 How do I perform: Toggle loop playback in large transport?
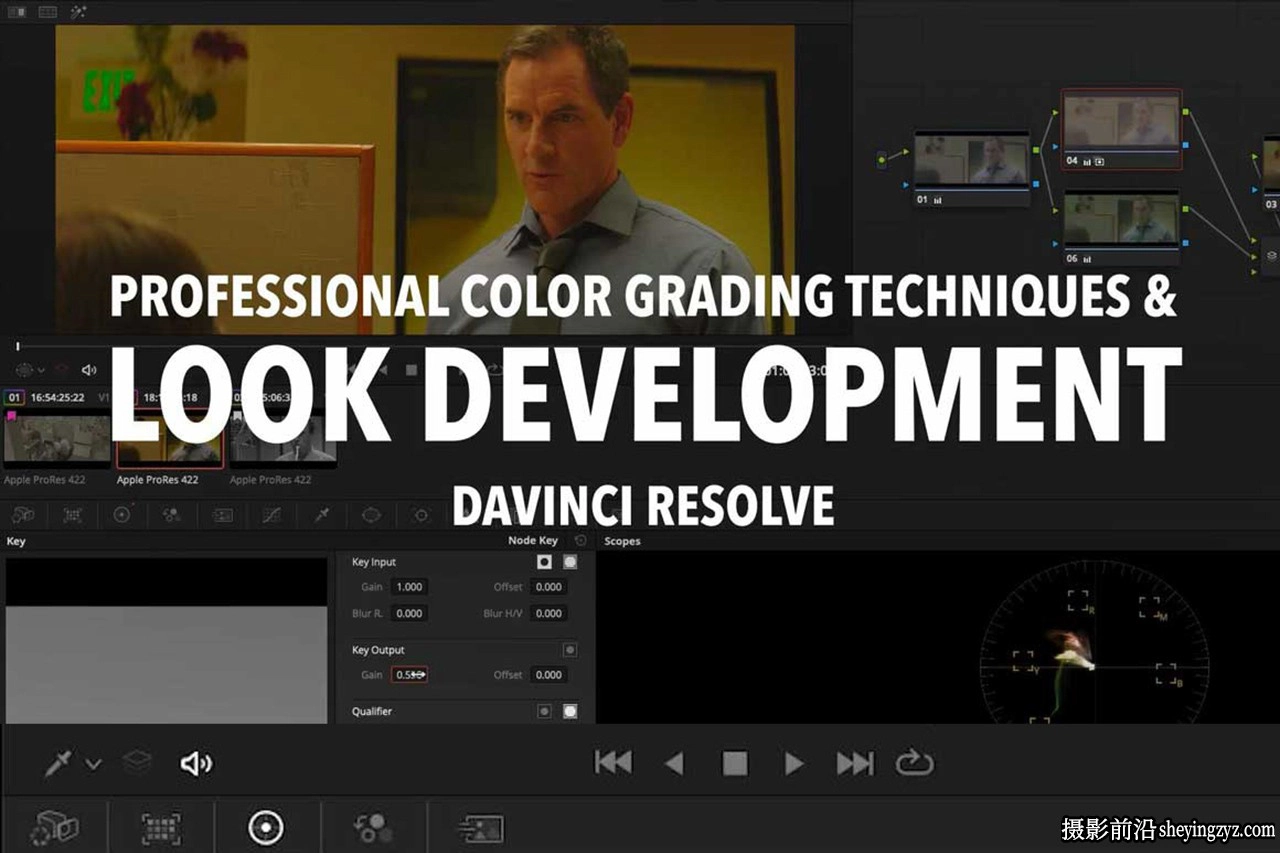tap(914, 764)
